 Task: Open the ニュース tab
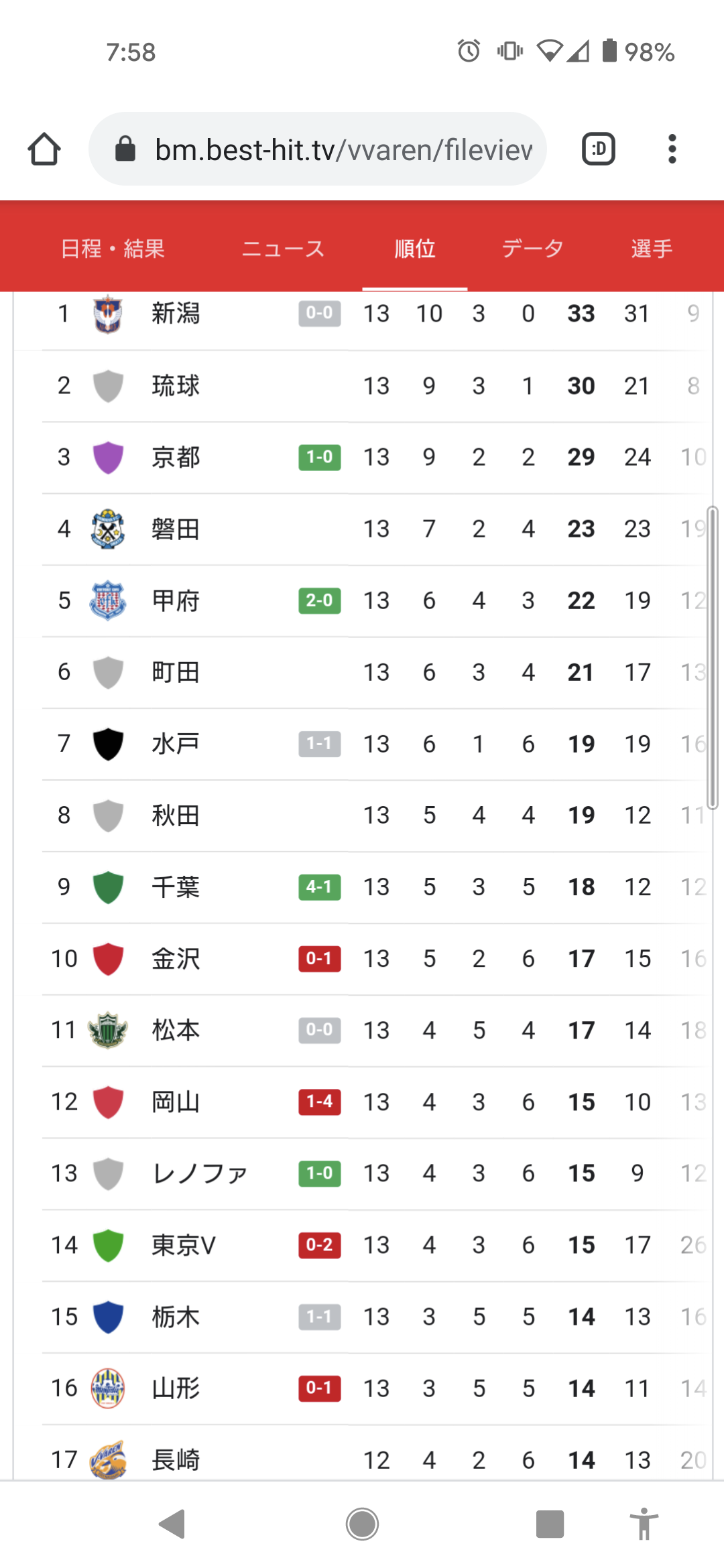(283, 249)
